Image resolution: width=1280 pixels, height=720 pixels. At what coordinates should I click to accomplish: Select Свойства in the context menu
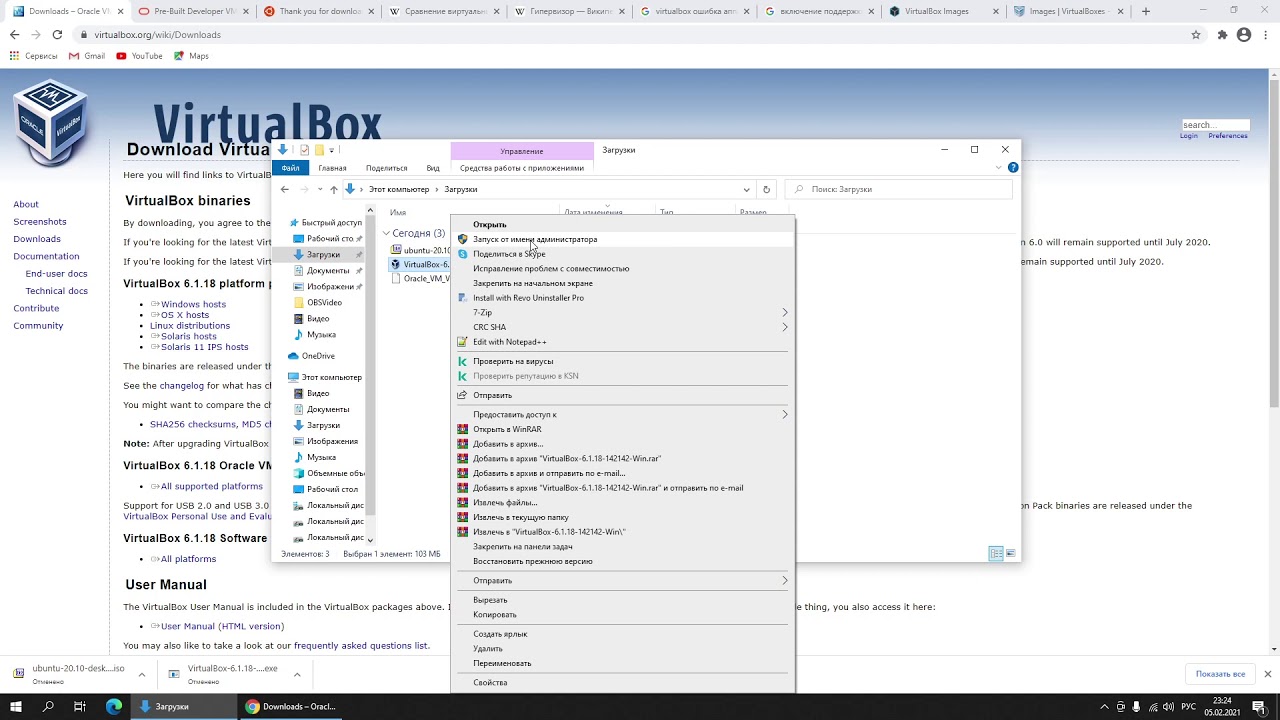[622, 682]
